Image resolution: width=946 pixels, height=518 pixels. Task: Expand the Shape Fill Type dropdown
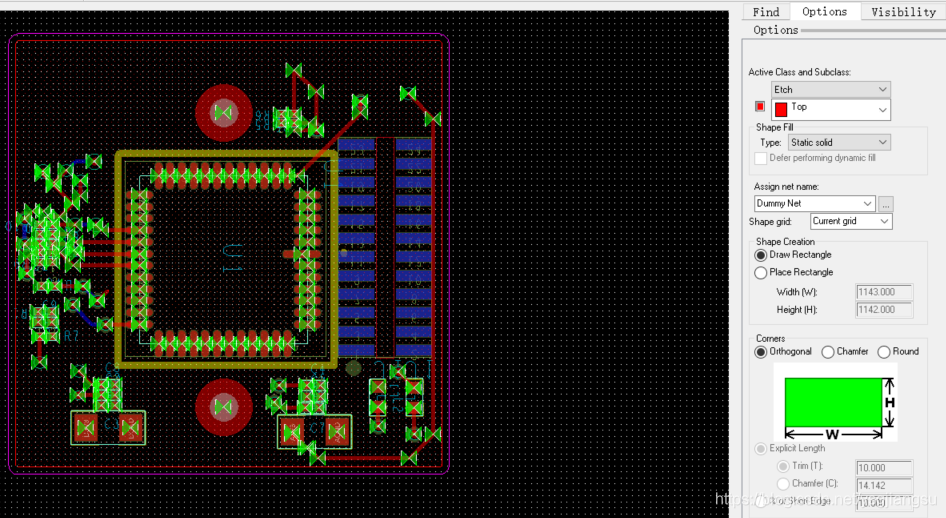point(837,143)
